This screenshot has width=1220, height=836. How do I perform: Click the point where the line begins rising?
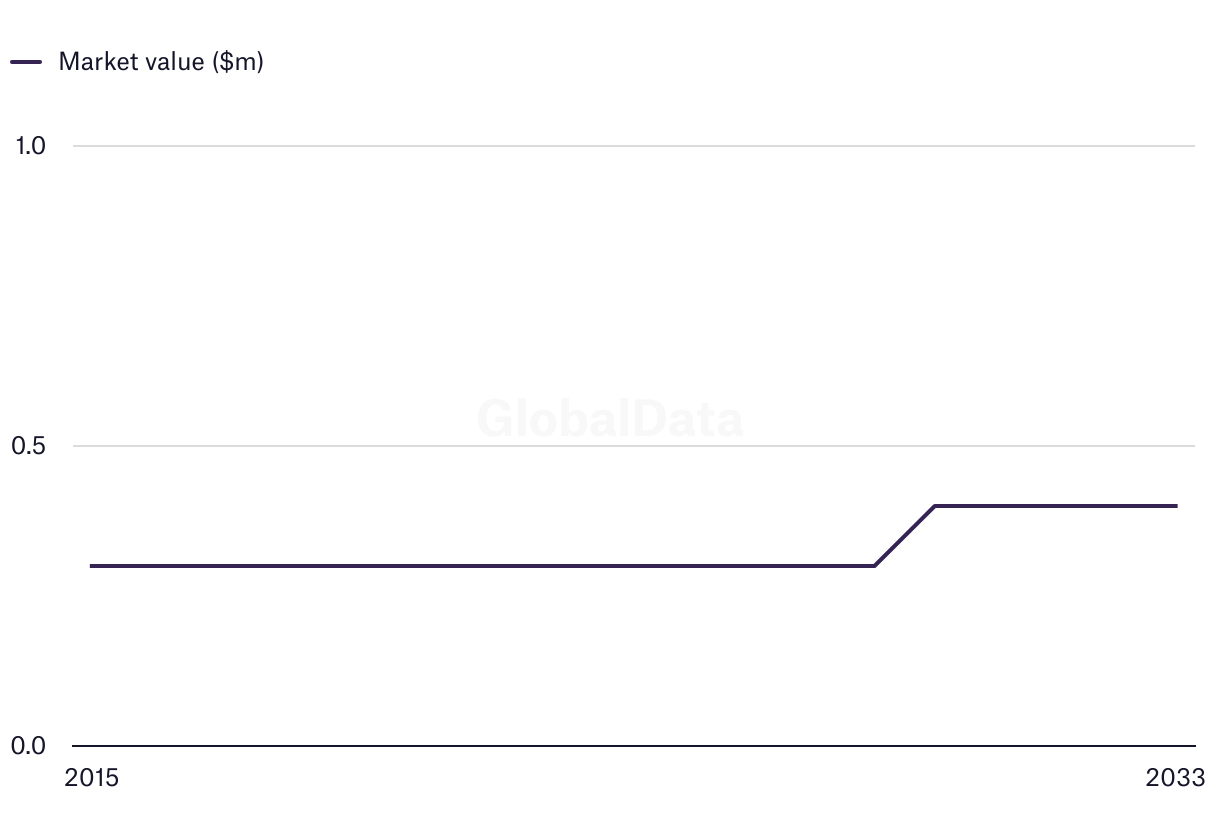(875, 566)
